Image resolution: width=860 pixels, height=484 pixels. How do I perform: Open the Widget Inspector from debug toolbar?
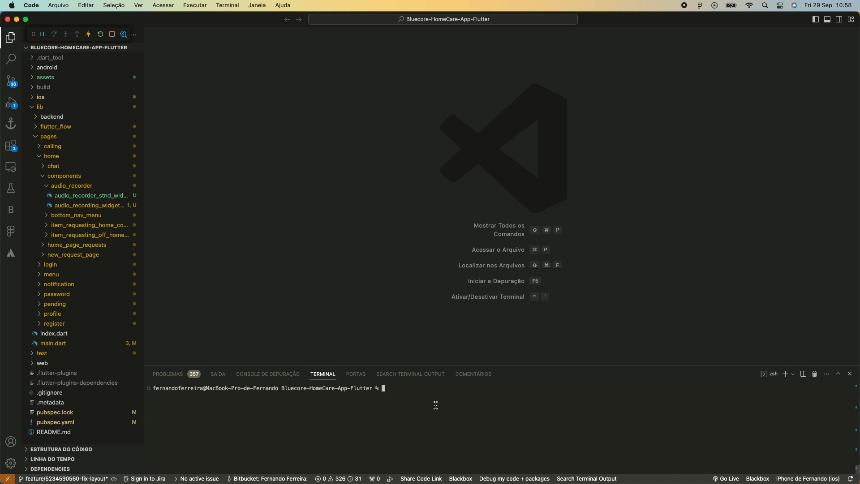click(123, 34)
